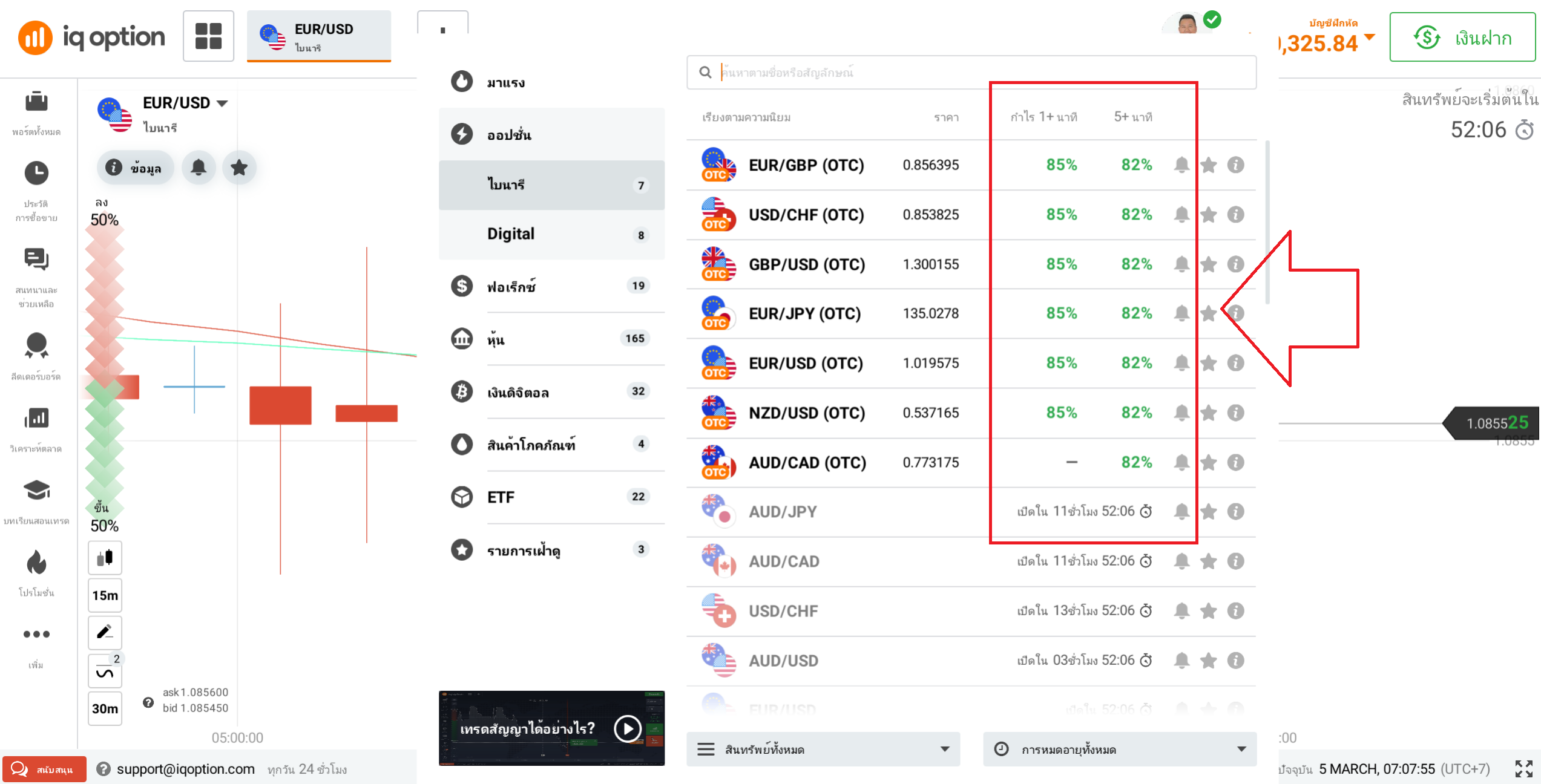Click the countdown timer clock icon

[1525, 129]
